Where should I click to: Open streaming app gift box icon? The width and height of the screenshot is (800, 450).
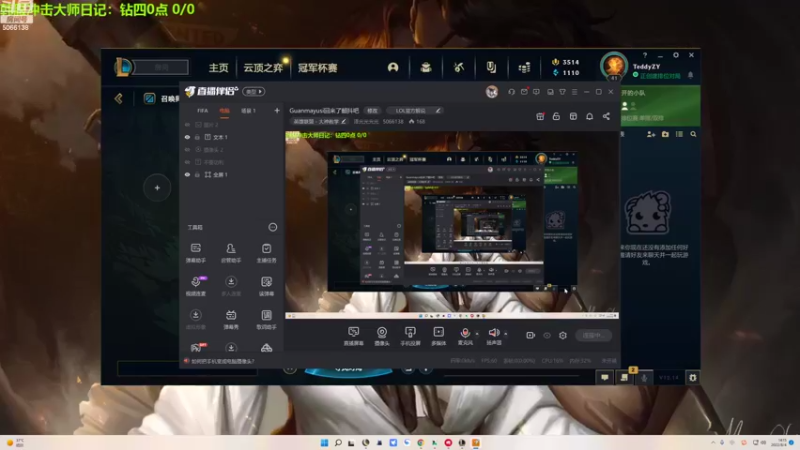click(540, 116)
